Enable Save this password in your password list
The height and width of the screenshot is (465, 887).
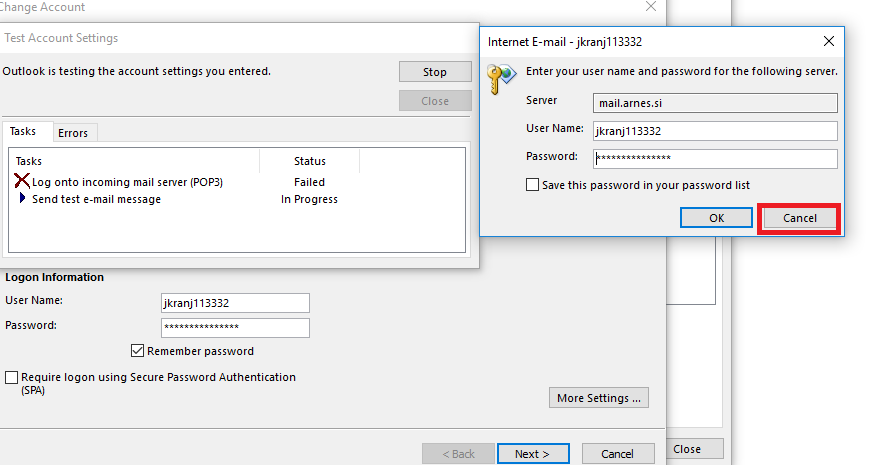click(532, 185)
